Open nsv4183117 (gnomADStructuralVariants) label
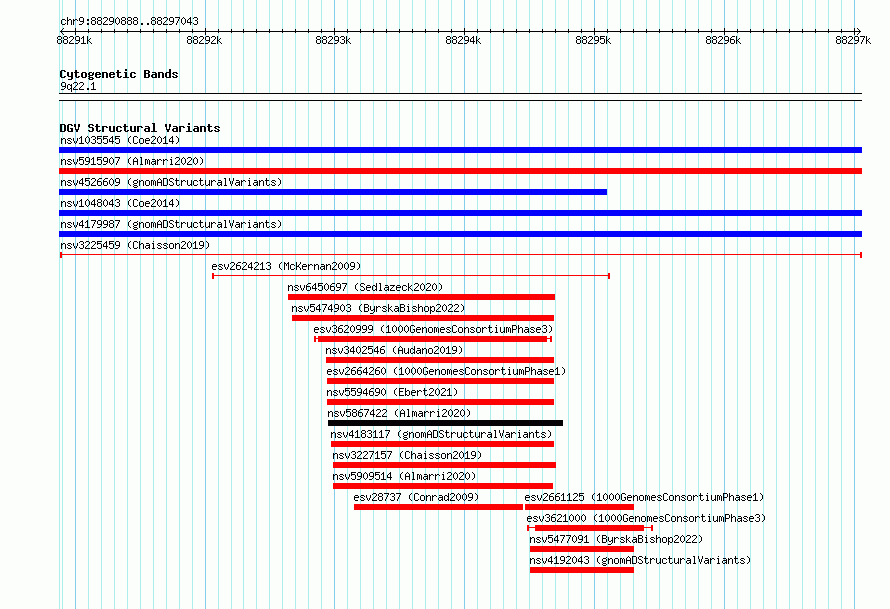The width and height of the screenshot is (890, 609). point(441,434)
